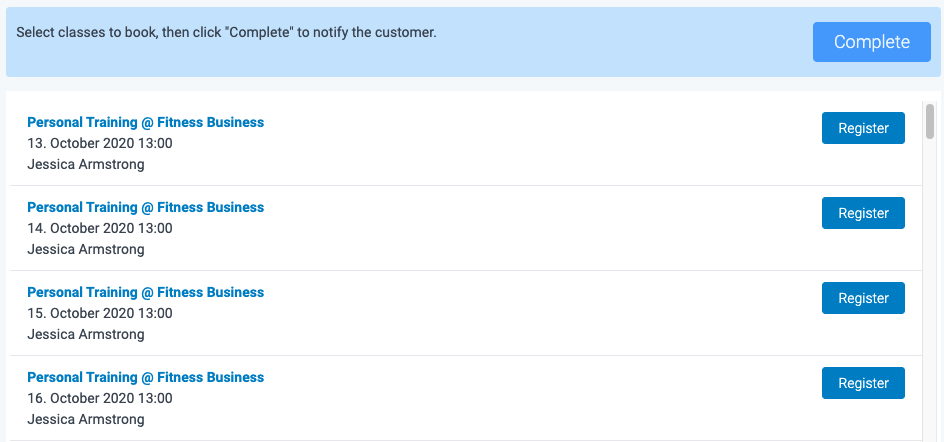Click the "Select classes to book" instruction text
The height and width of the screenshot is (442, 944).
pyautogui.click(x=227, y=32)
